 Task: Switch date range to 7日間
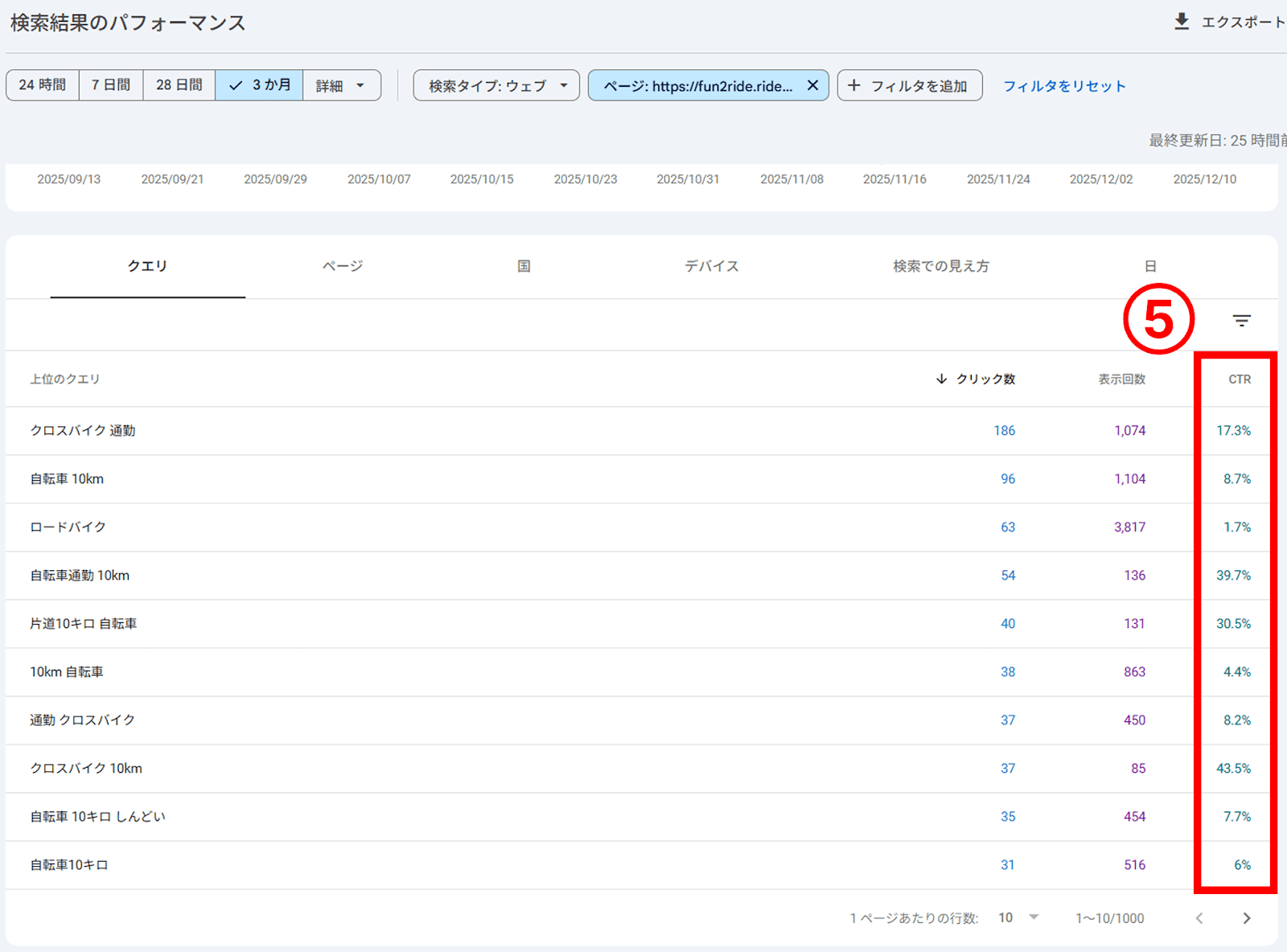tap(110, 84)
